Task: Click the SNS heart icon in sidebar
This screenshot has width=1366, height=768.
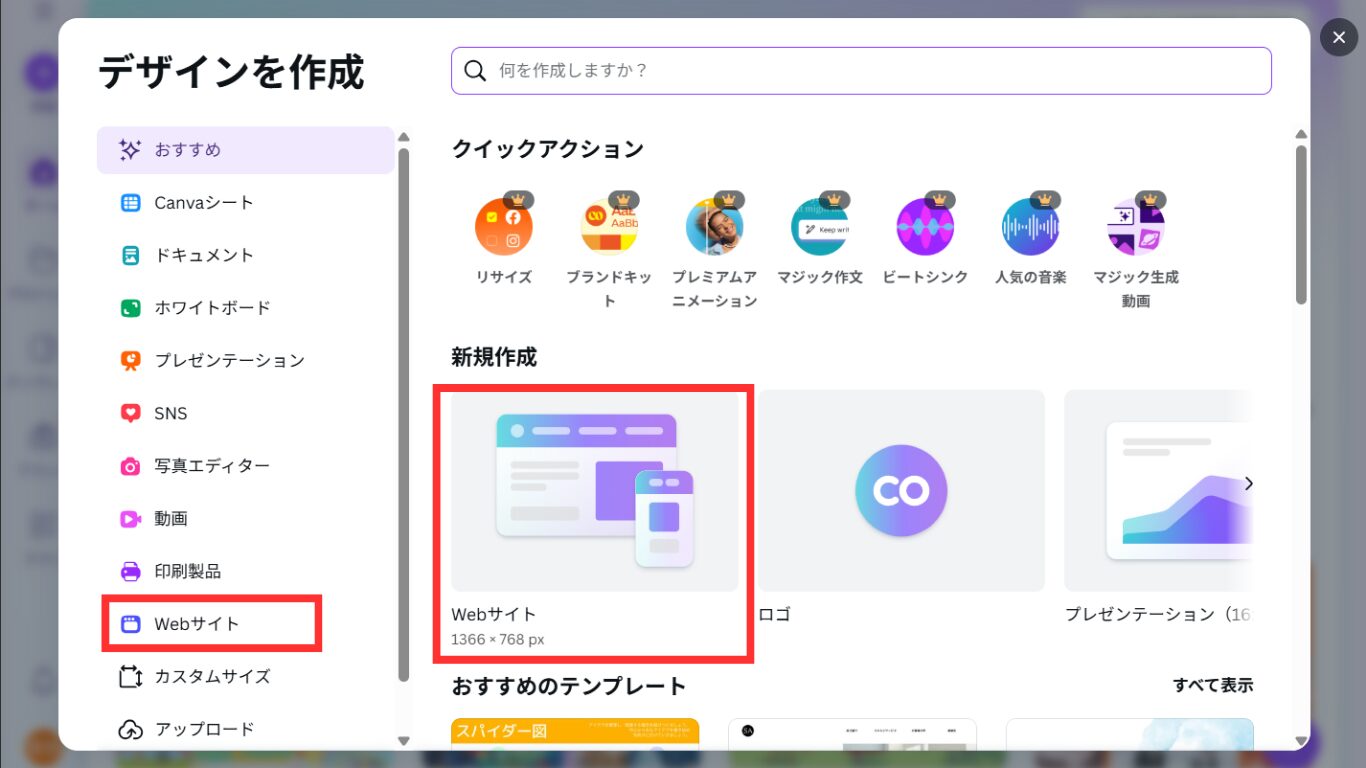Action: pyautogui.click(x=130, y=413)
